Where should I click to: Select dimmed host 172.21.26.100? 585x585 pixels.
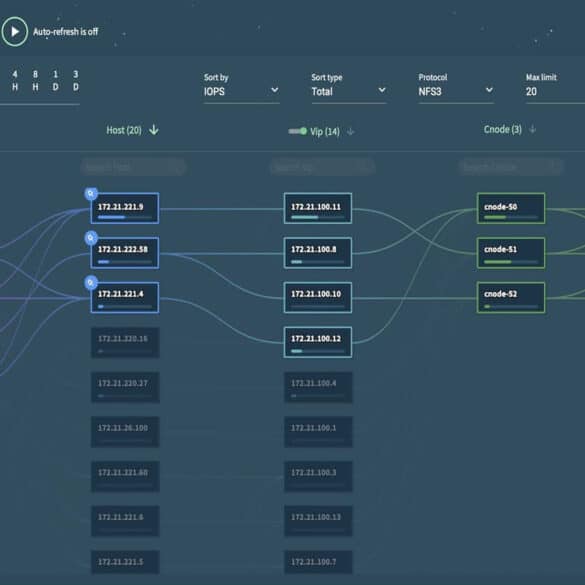pos(125,432)
